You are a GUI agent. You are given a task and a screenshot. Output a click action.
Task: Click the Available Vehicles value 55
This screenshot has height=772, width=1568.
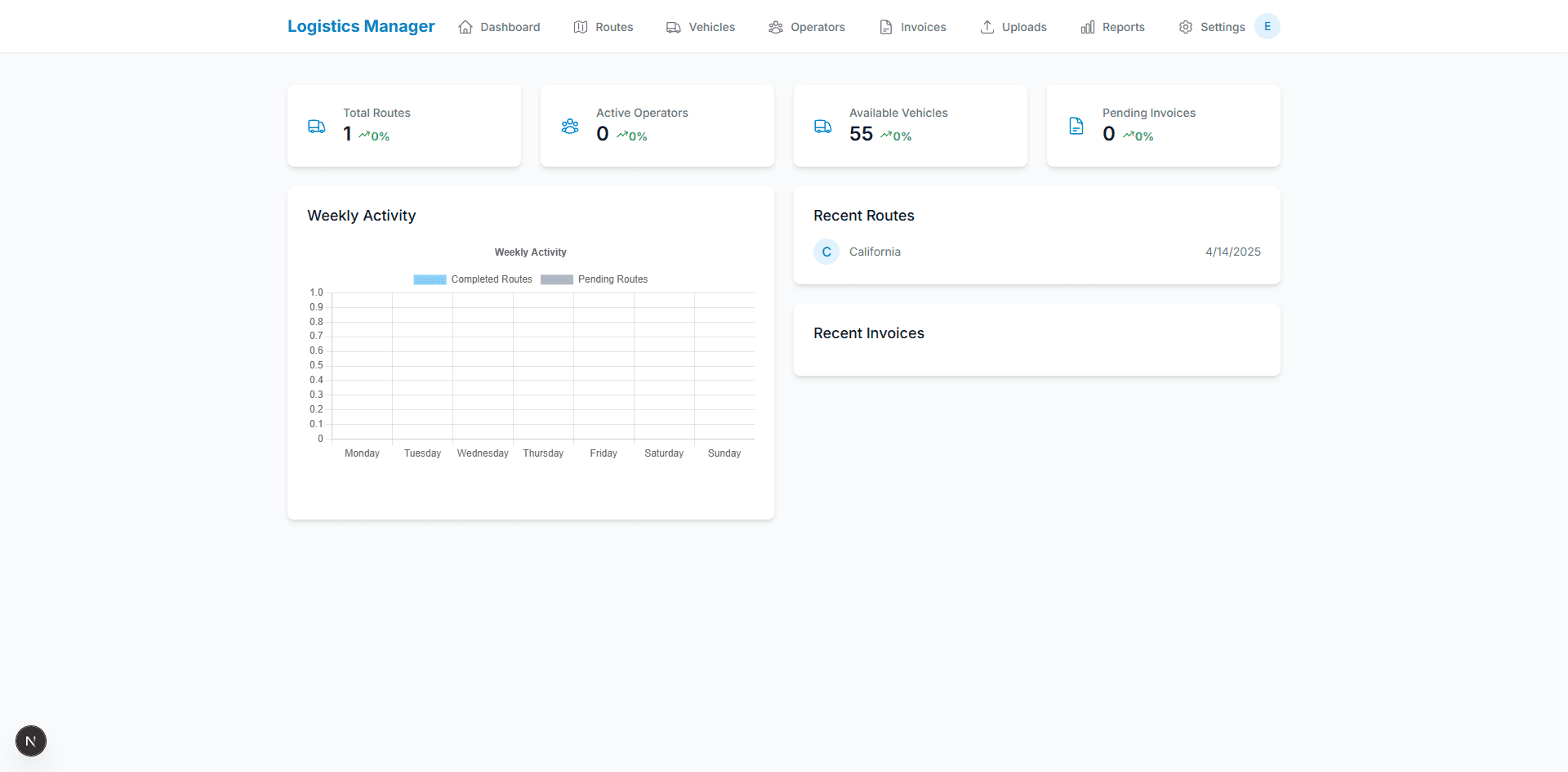[861, 134]
